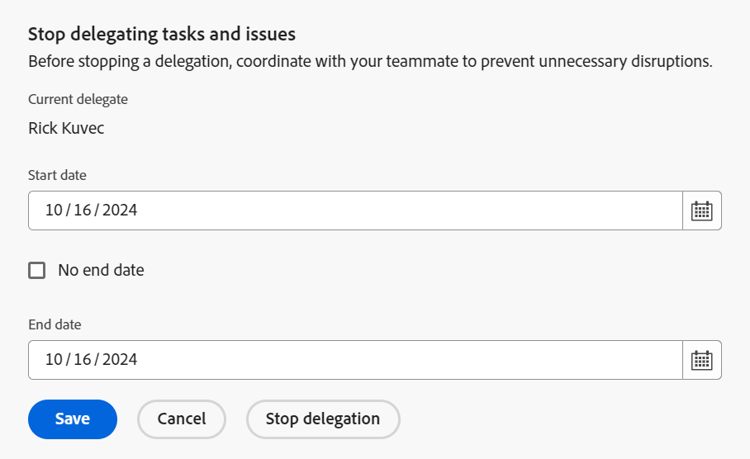Focus the End date input field
The height and width of the screenshot is (459, 750).
pos(400,360)
